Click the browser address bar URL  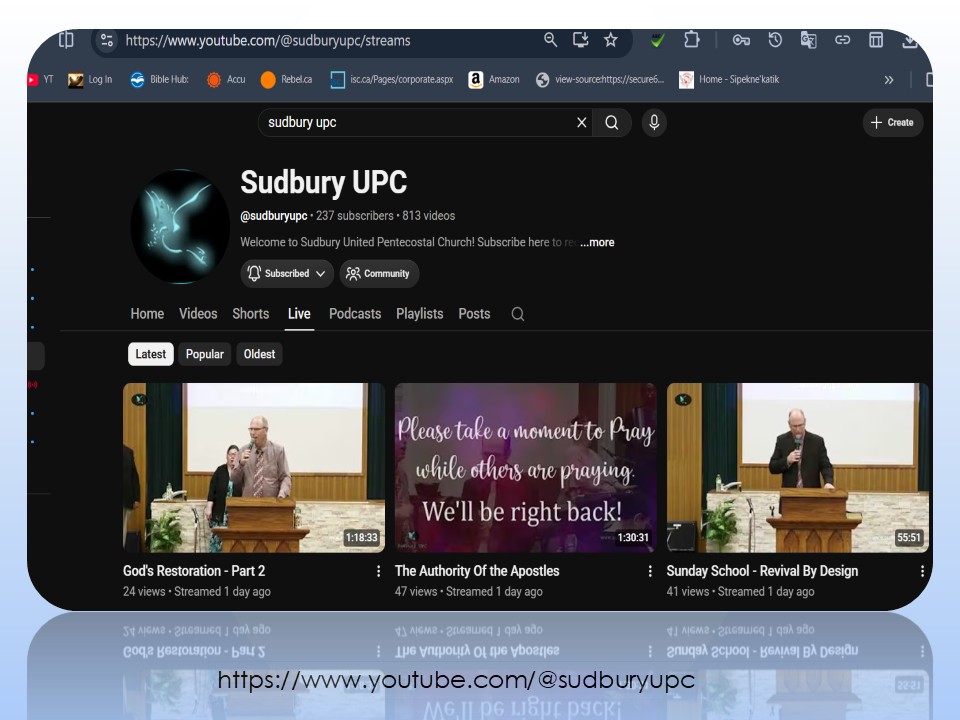coord(268,41)
